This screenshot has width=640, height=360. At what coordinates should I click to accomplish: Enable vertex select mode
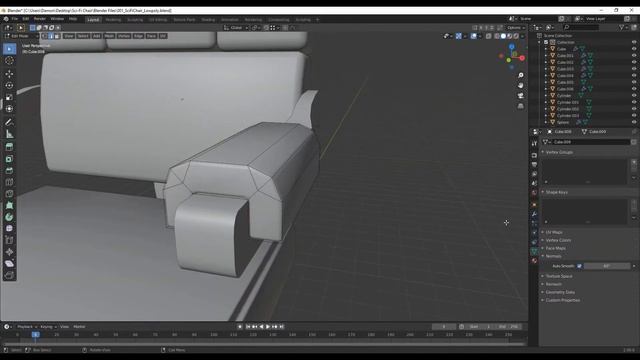[45, 36]
